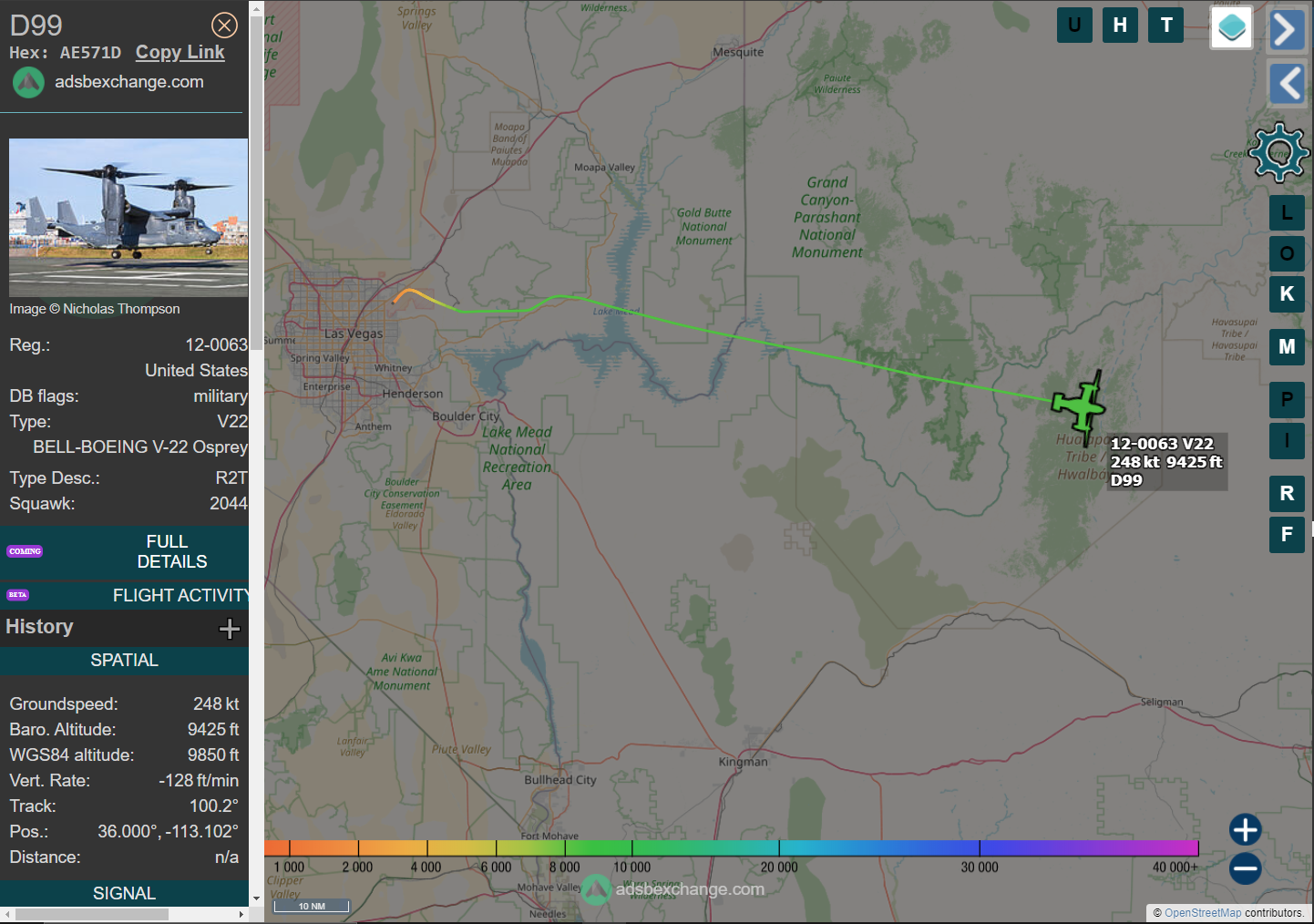This screenshot has height=924, width=1314.
Task: Click the 12-0063 V22 aircraft map label
Action: tap(1166, 462)
